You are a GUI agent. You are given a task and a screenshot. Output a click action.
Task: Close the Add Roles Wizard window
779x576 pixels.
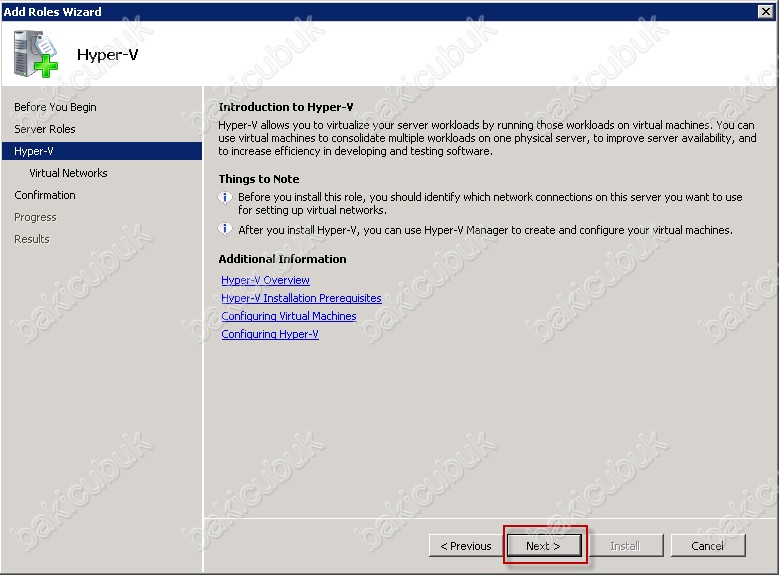tap(765, 11)
